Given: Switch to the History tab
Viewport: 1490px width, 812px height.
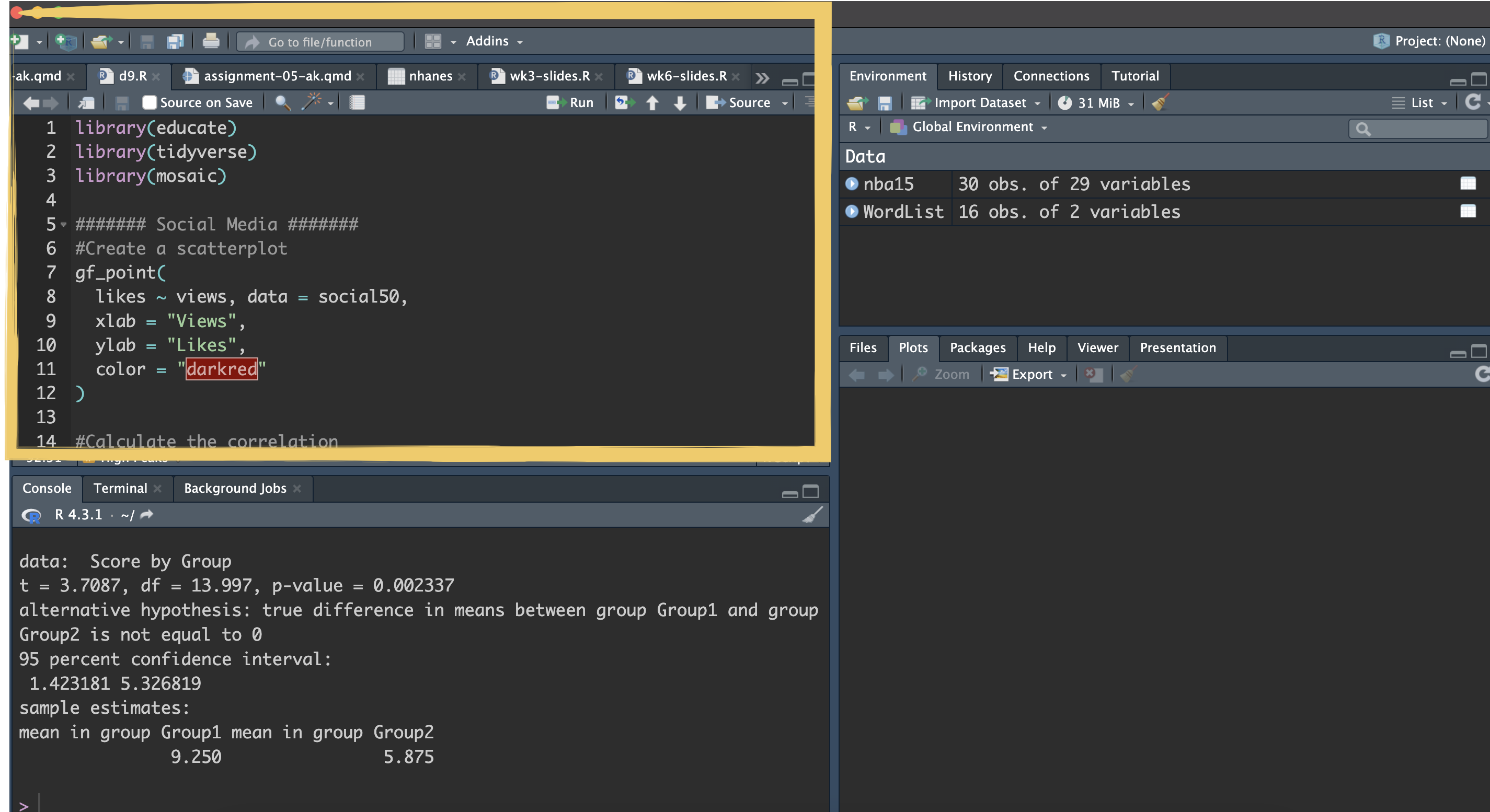Looking at the screenshot, I should click(x=969, y=76).
